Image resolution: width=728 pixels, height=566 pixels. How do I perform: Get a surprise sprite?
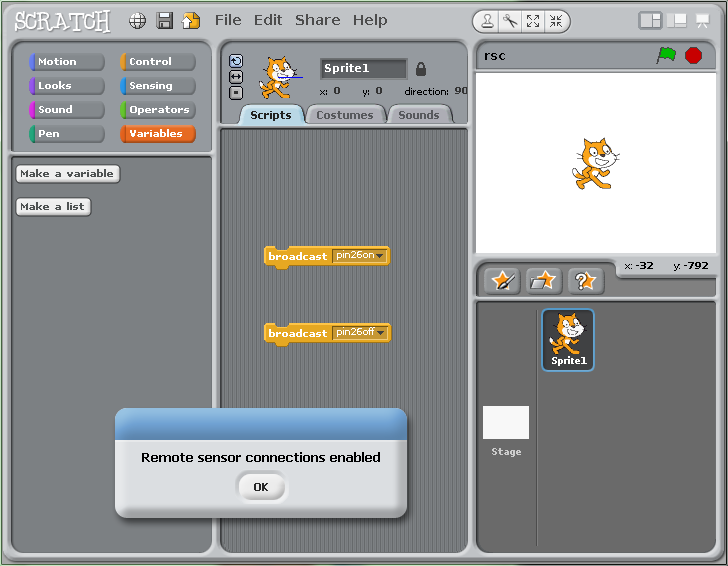point(586,281)
